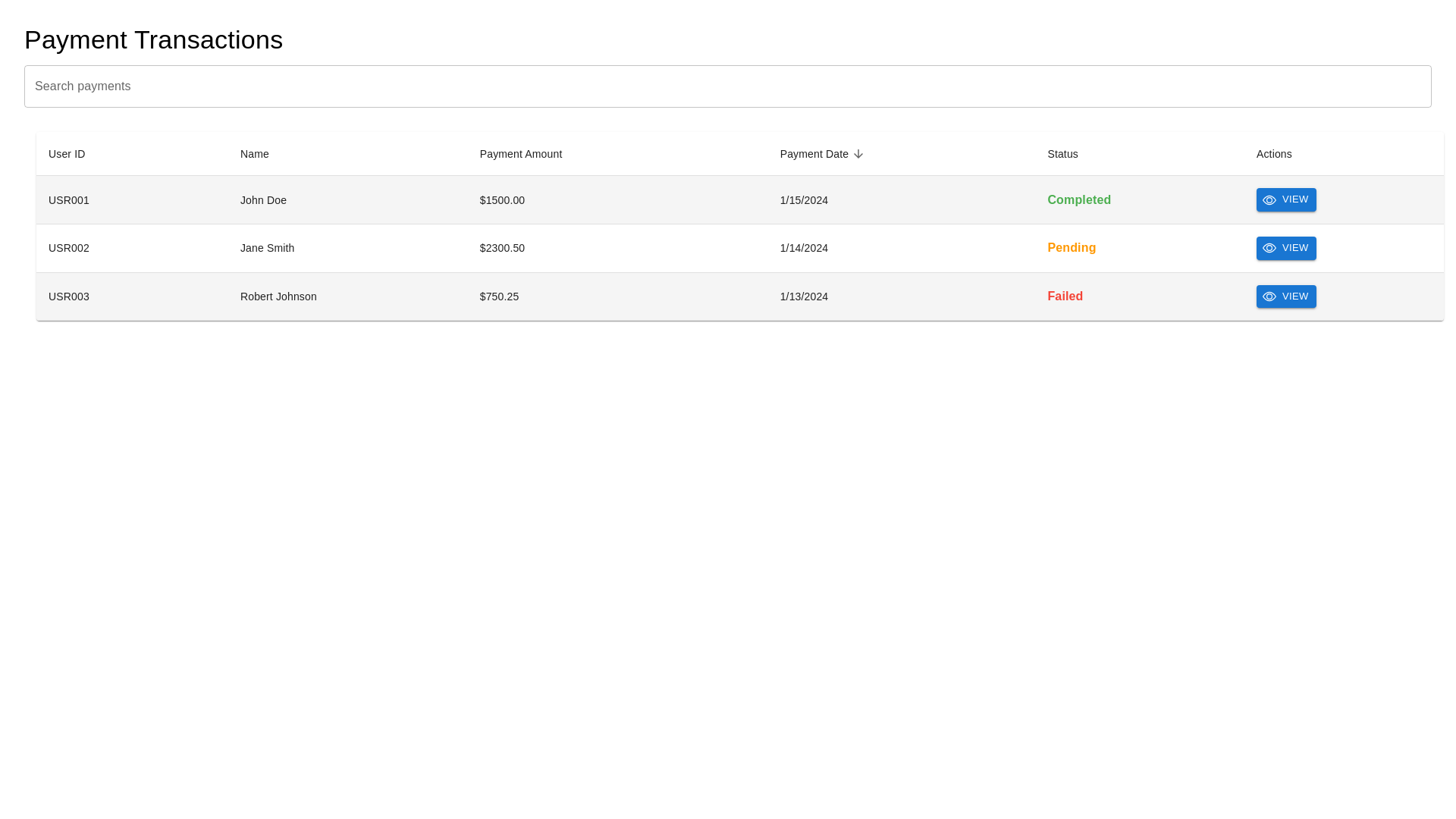Click VIEW for the Failed transaction

point(1285,297)
